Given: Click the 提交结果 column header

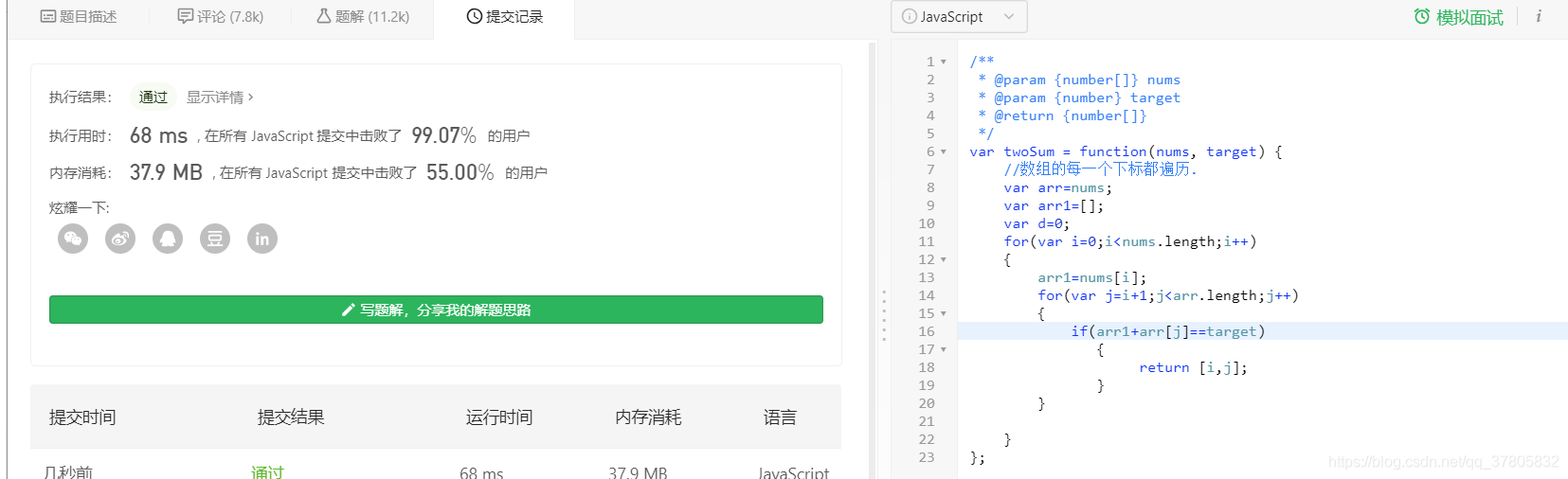Looking at the screenshot, I should [291, 417].
